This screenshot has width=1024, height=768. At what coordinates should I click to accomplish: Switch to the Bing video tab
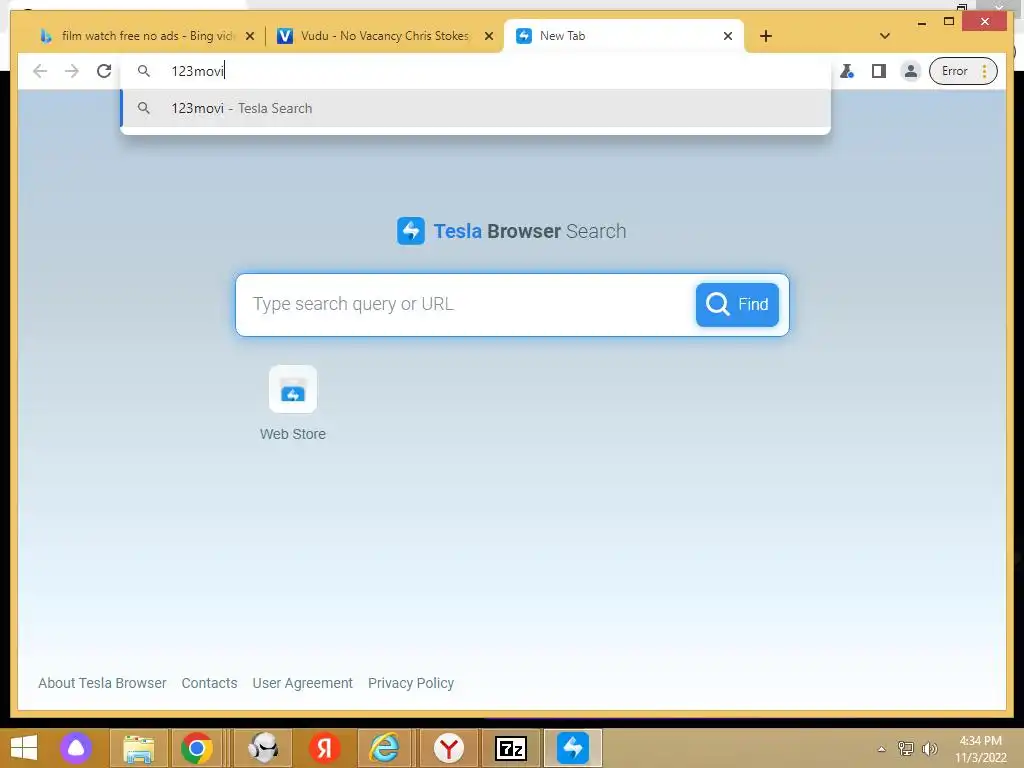coord(138,36)
